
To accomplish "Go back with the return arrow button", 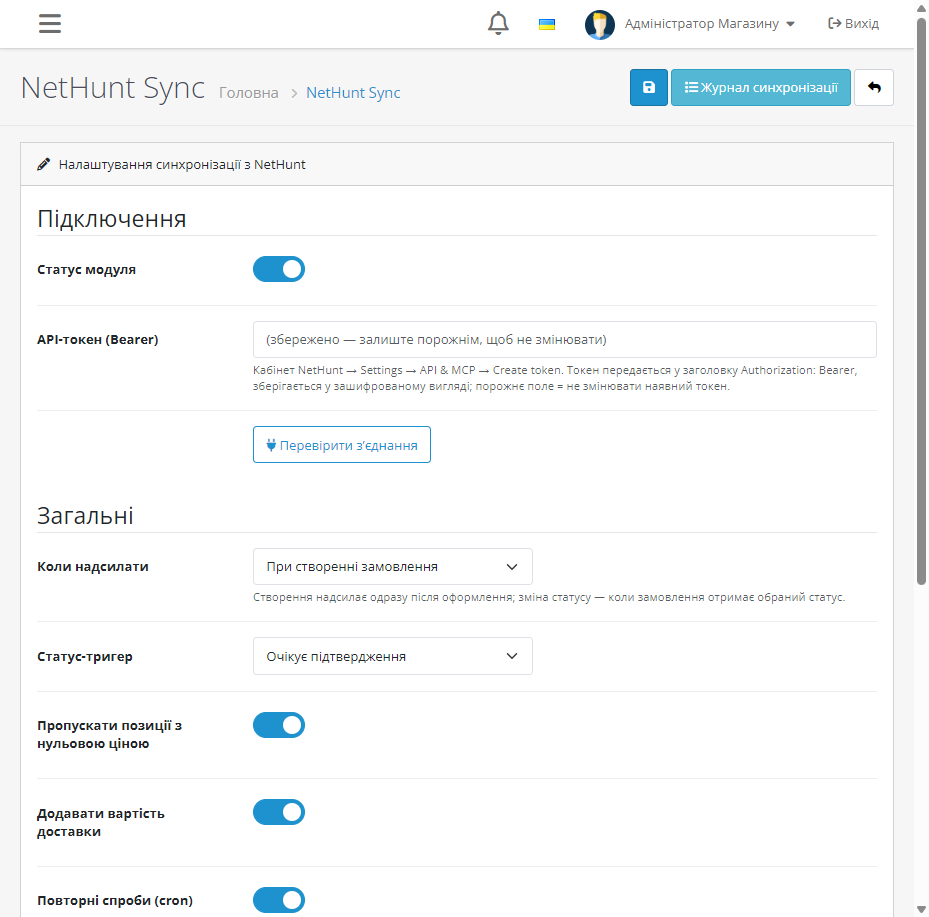I will 874,88.
